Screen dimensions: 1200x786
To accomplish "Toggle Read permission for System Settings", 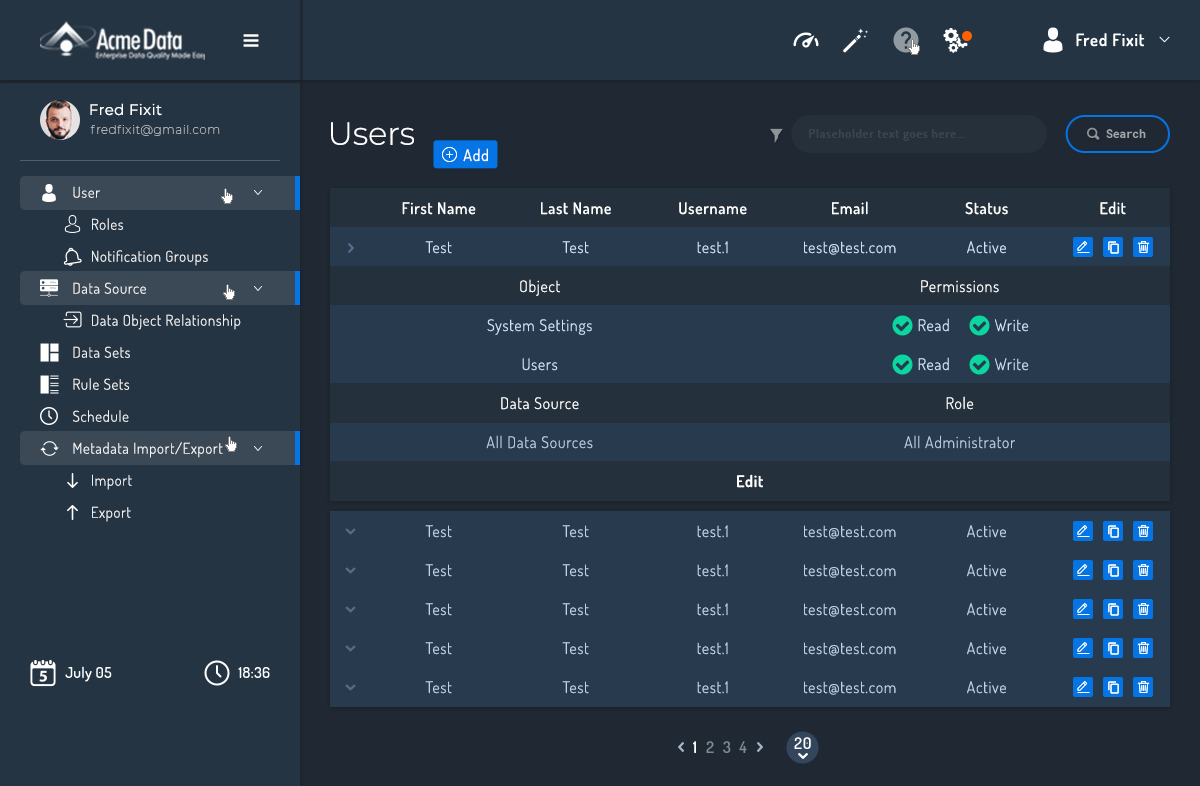I will point(902,326).
